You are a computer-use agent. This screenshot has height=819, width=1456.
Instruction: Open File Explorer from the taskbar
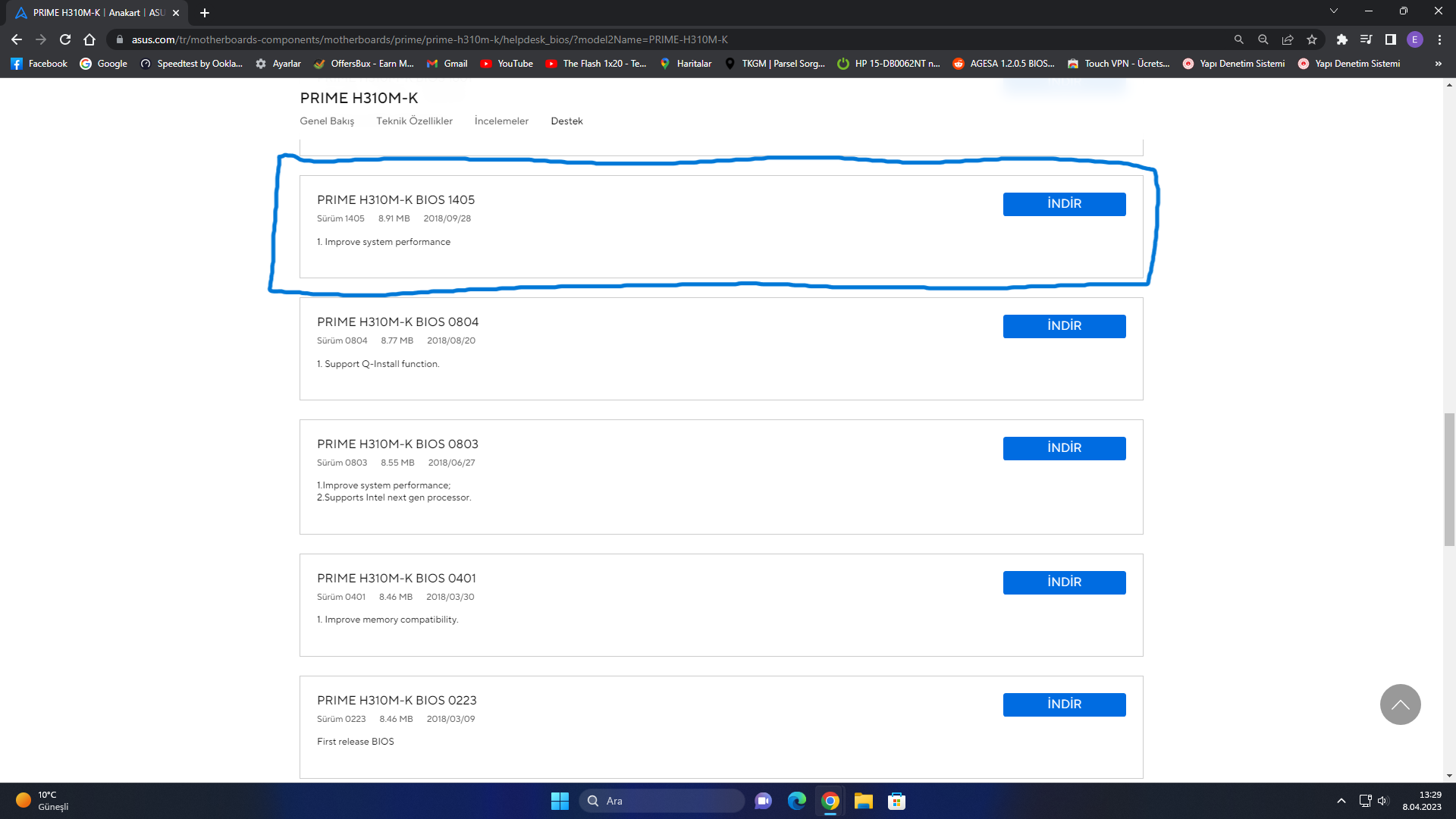coord(863,801)
